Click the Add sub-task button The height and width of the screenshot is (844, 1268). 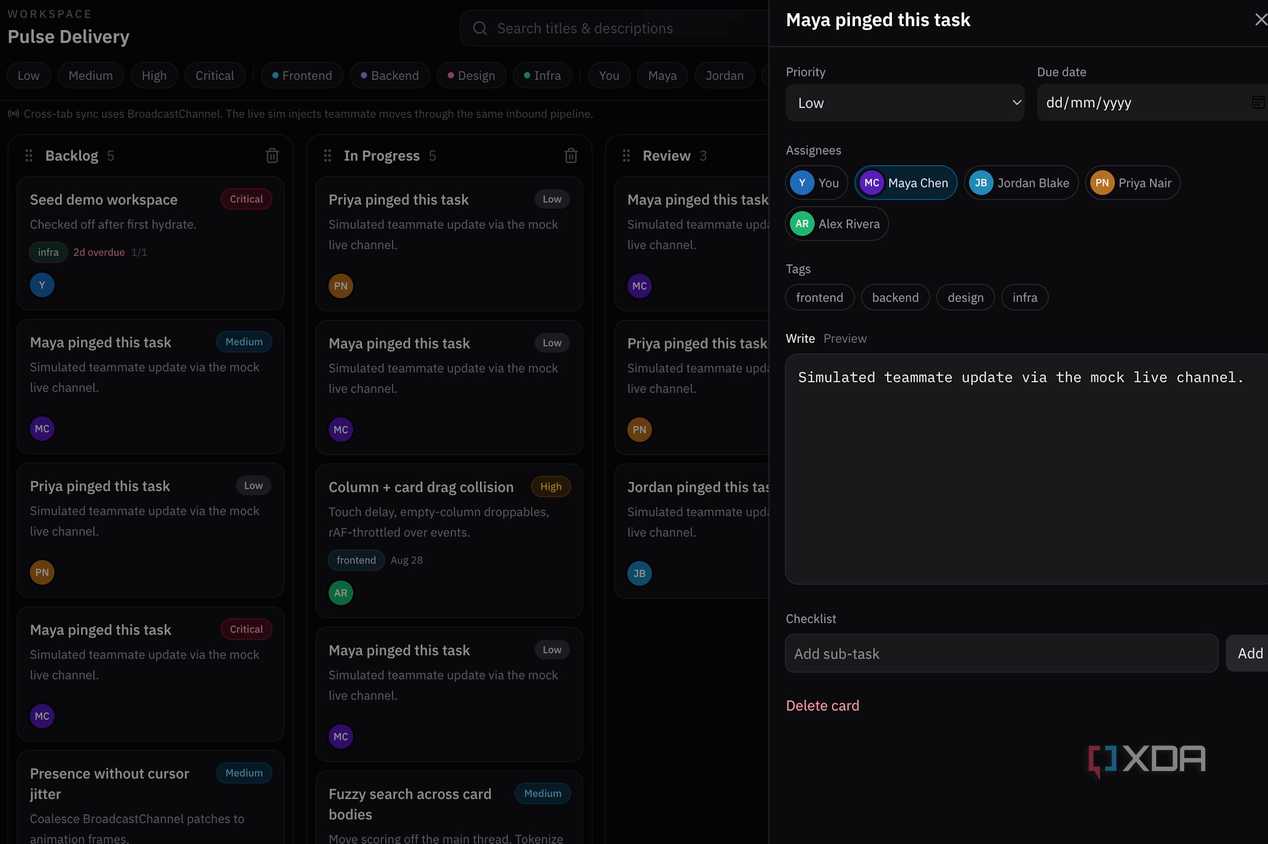coord(1248,653)
